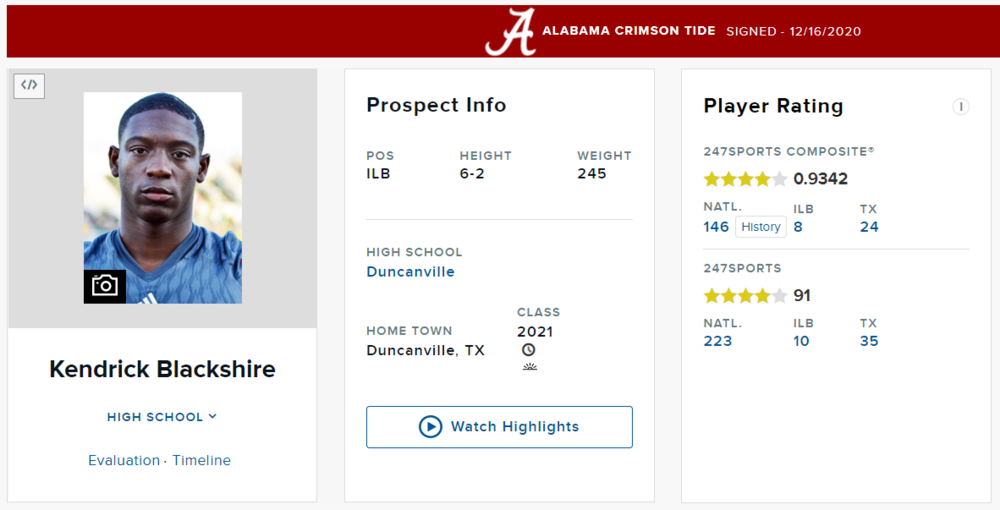Click the play icon in Watch Highlights
The height and width of the screenshot is (510, 1000).
pyautogui.click(x=430, y=427)
